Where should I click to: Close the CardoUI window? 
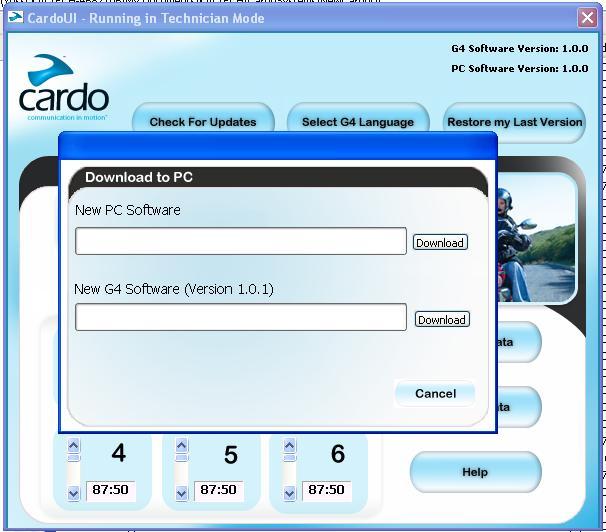(587, 18)
